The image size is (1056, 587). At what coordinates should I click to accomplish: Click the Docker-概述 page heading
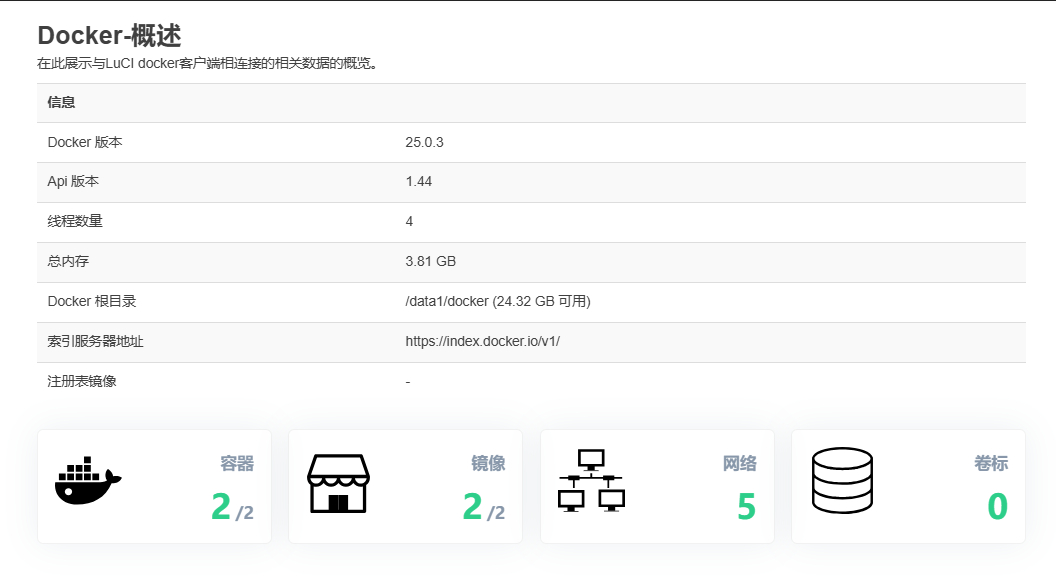pyautogui.click(x=109, y=36)
